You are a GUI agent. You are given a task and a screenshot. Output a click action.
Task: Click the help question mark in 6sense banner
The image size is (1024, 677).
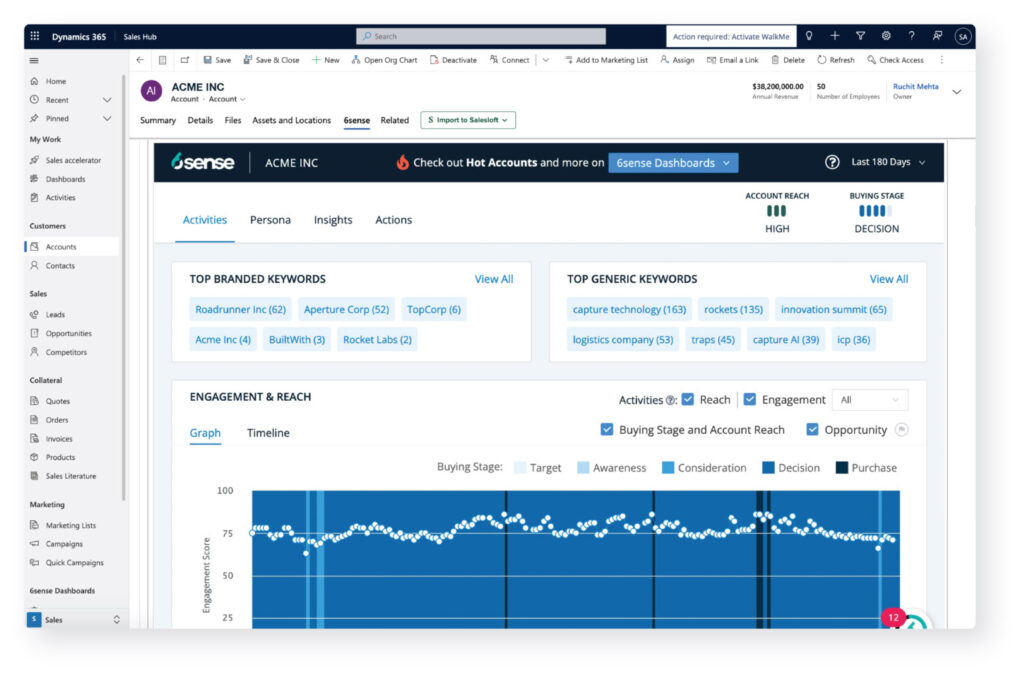tap(831, 162)
